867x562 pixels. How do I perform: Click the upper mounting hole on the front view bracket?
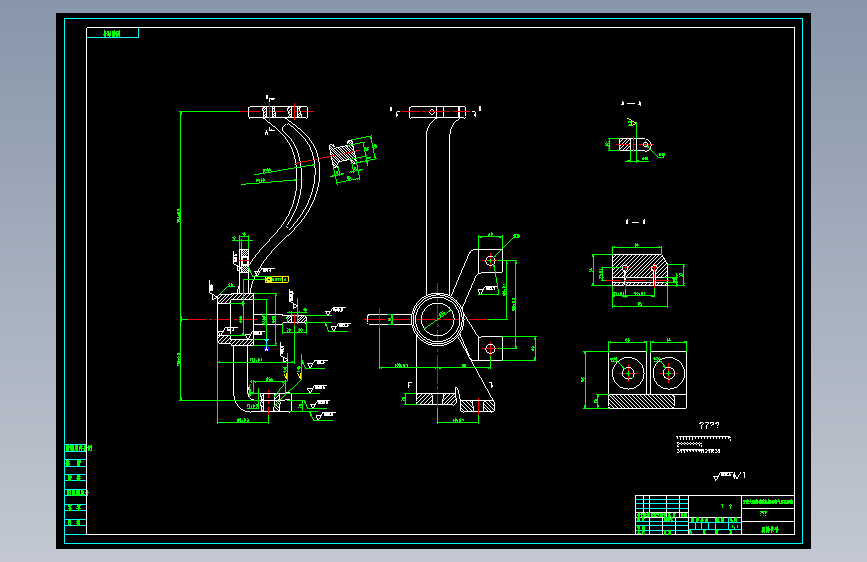tap(490, 260)
